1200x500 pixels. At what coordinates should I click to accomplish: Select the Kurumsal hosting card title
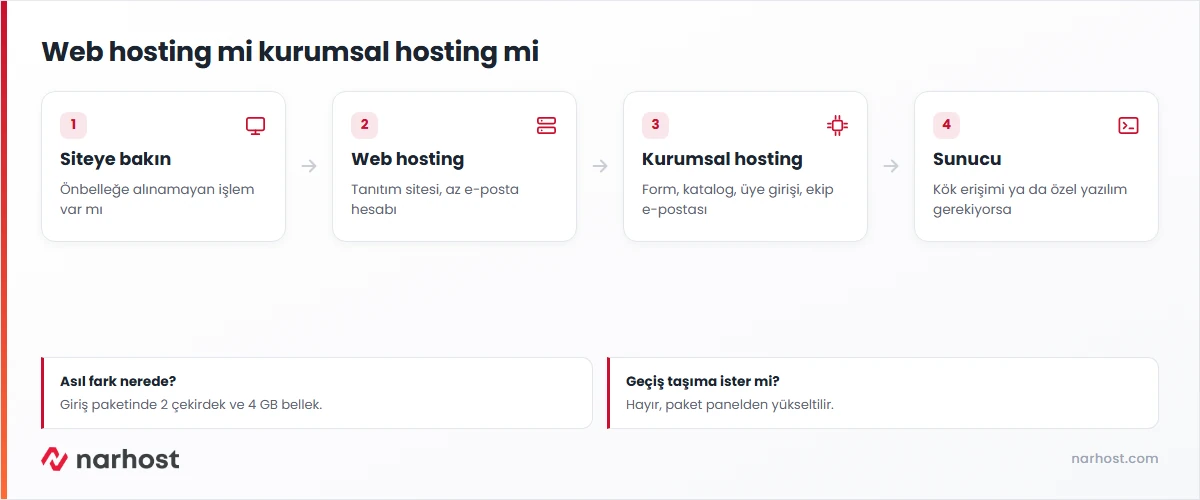(722, 159)
